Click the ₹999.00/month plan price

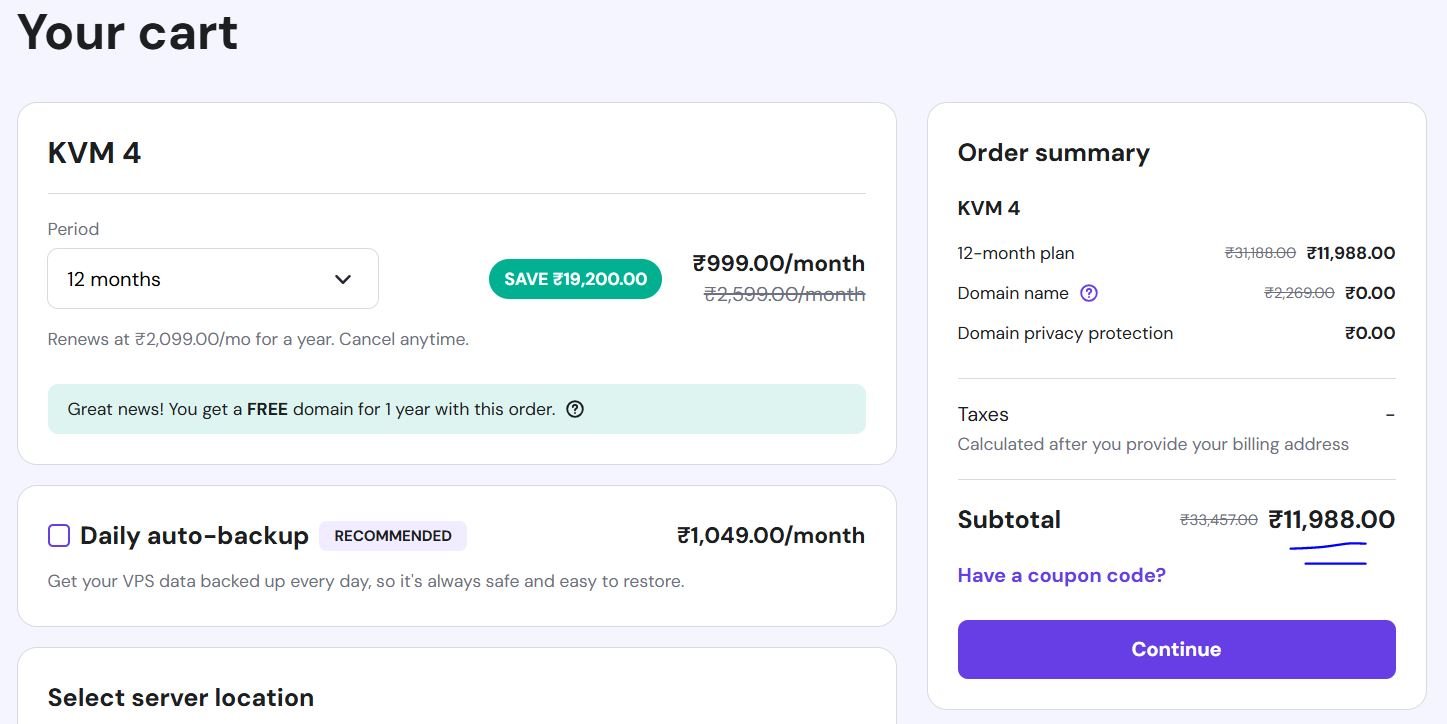pos(778,264)
